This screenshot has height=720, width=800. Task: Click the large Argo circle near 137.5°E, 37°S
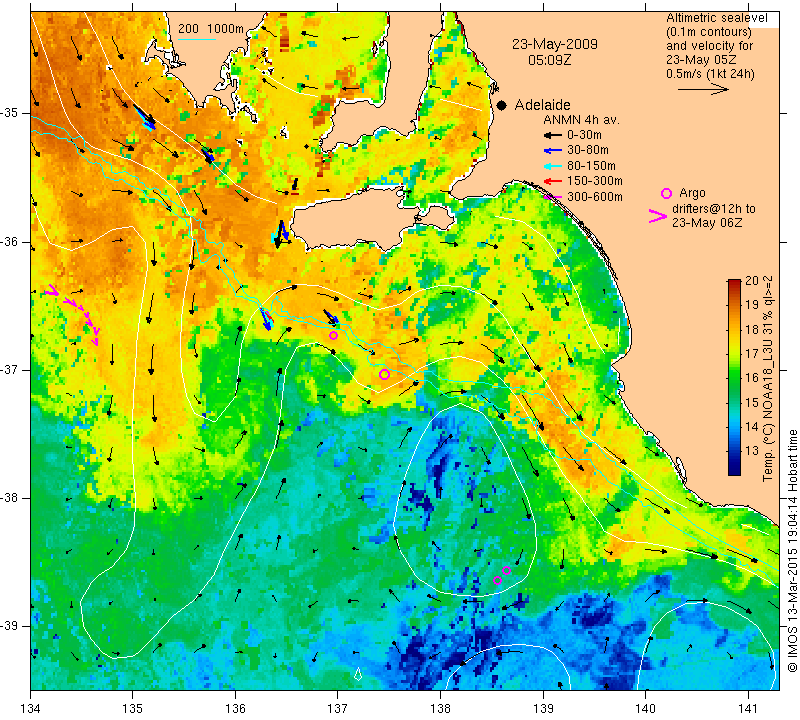point(384,375)
